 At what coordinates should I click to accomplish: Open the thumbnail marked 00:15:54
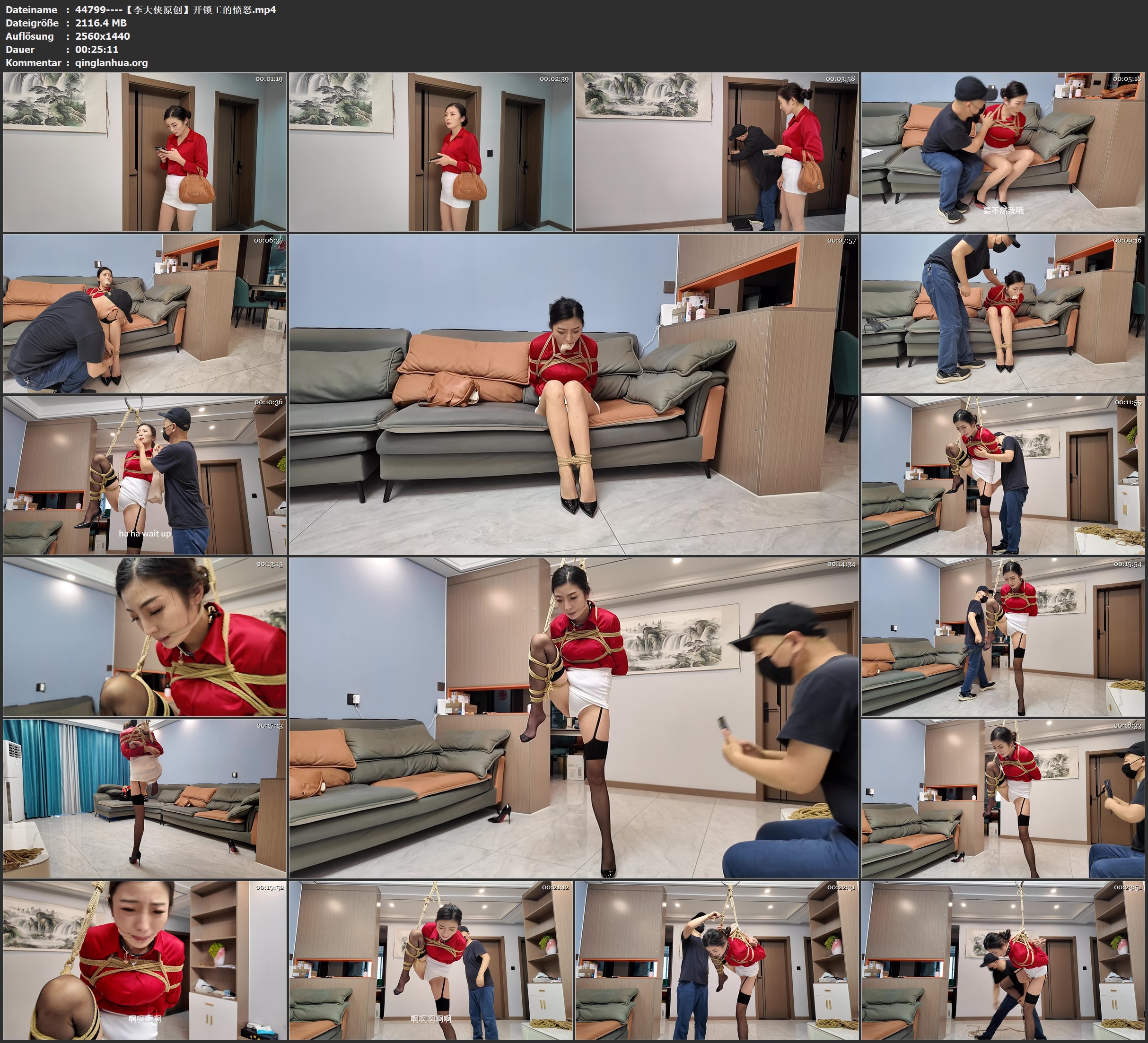(x=1003, y=636)
